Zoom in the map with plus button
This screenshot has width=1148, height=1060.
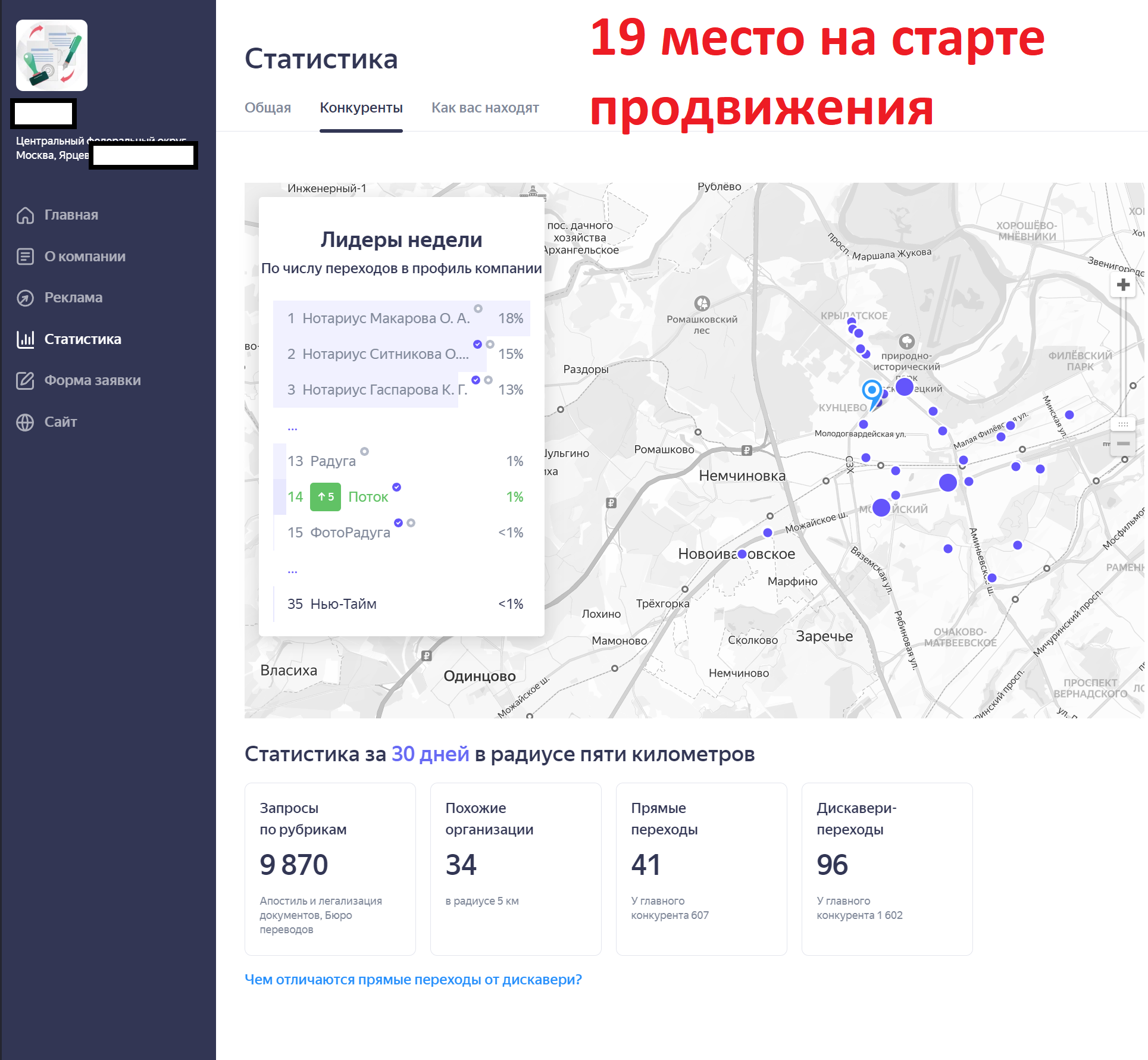1123,285
